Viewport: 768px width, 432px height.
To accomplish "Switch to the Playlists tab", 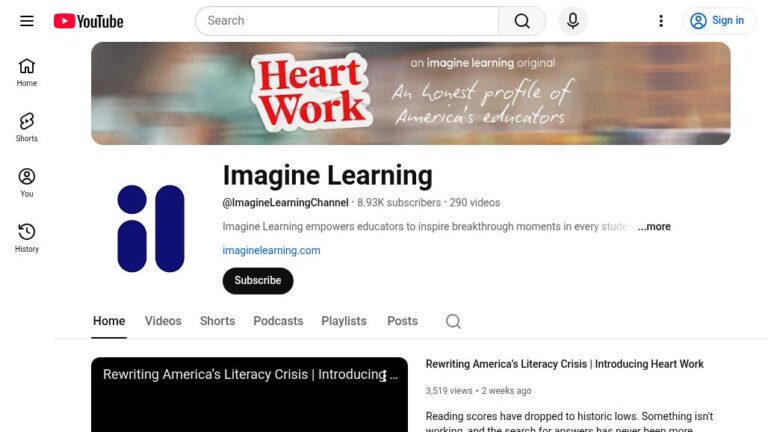I will click(343, 321).
